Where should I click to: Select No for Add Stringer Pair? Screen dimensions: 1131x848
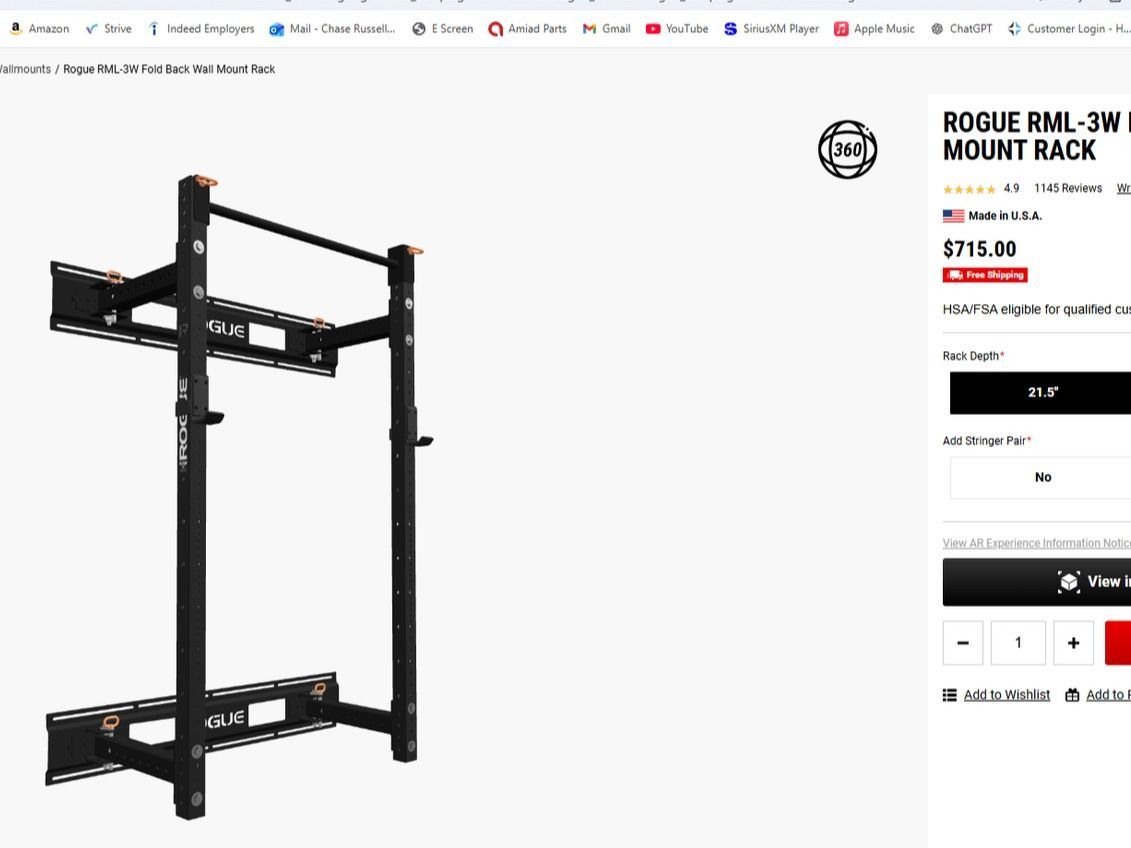click(1040, 477)
